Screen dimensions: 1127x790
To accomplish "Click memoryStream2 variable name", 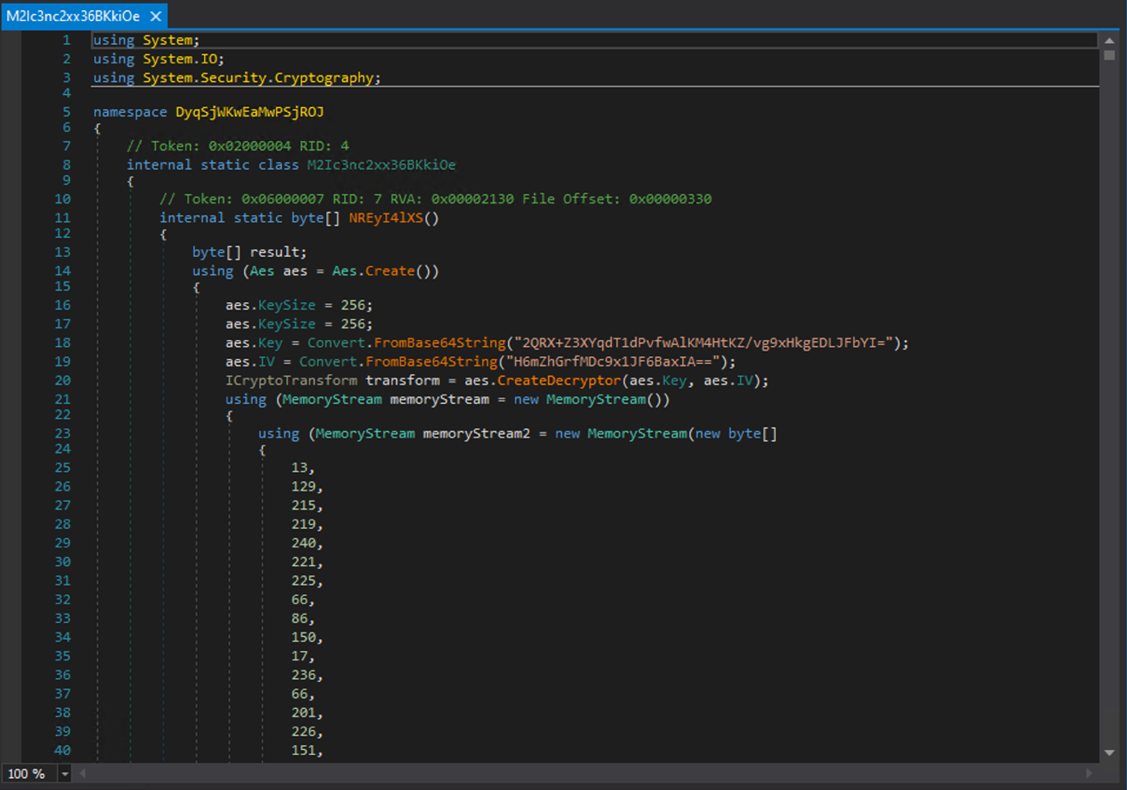I will pos(477,433).
